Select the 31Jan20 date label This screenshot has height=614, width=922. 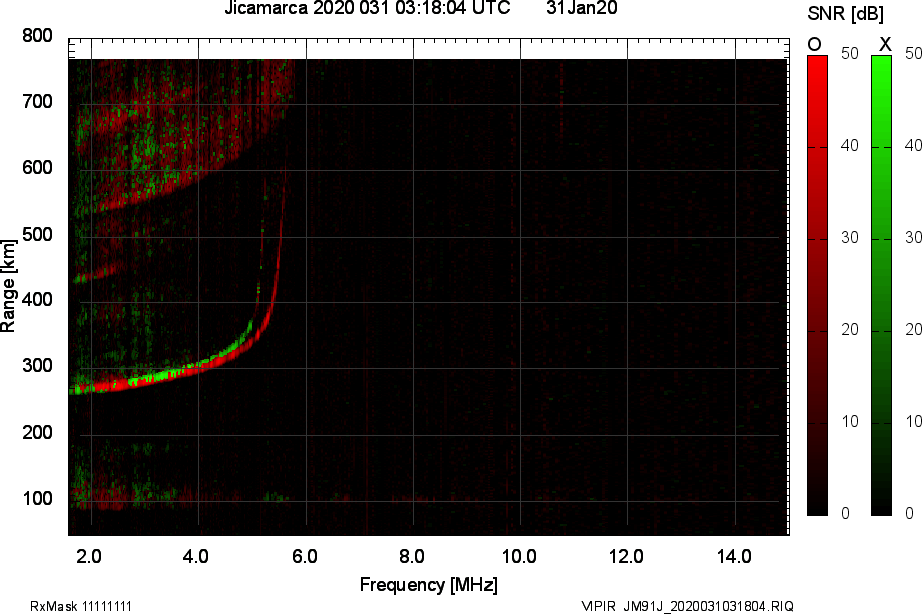pyautogui.click(x=581, y=9)
